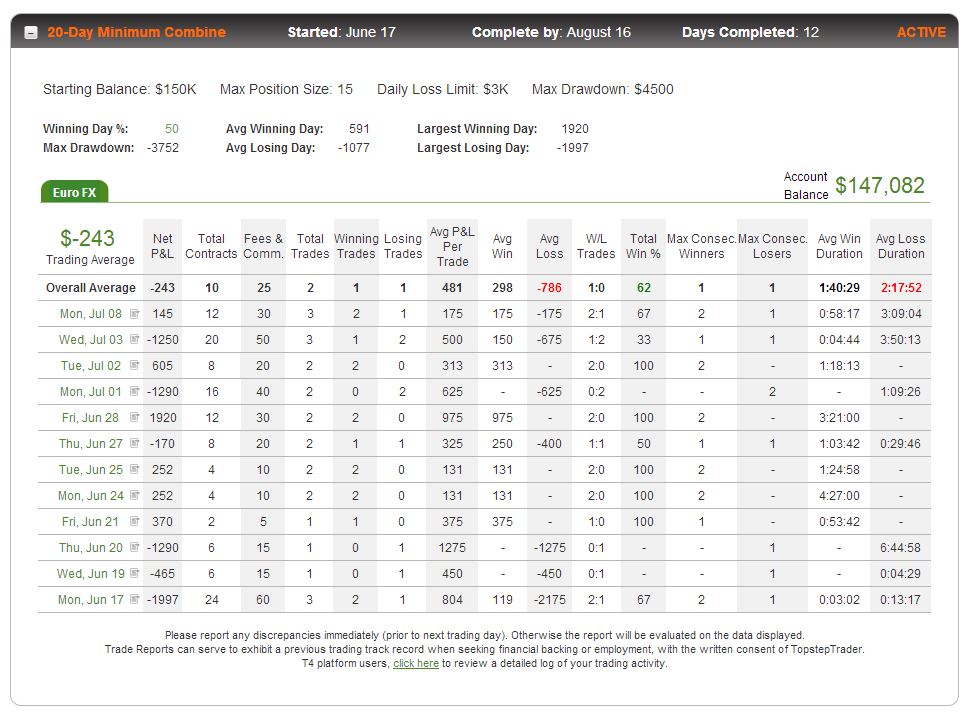This screenshot has height=715, width=966.
Task: Select the Euro FX tab
Action: click(75, 192)
